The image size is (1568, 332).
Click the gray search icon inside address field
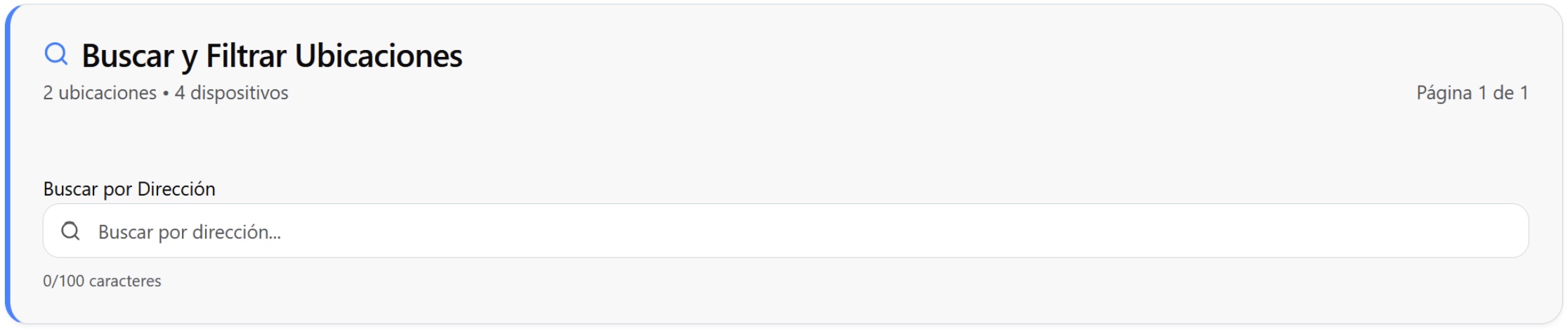70,231
